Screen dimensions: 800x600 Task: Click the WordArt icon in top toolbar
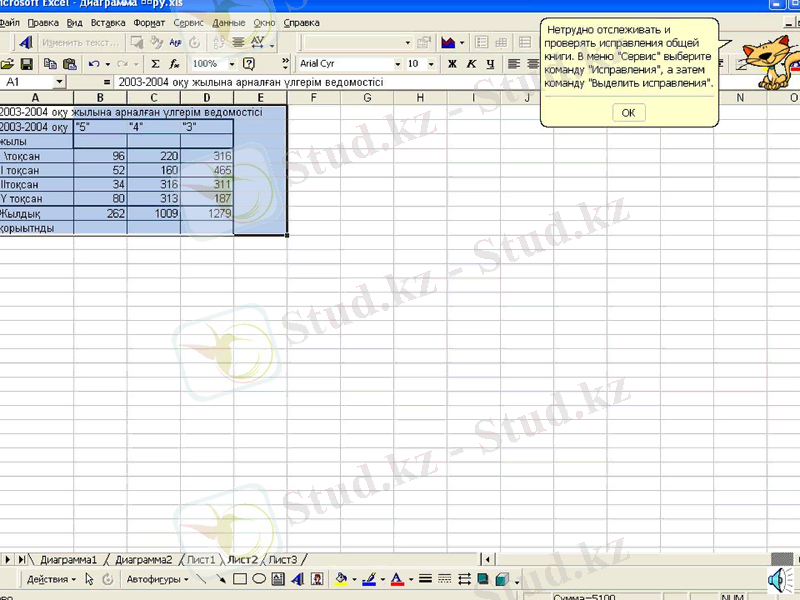tap(26, 43)
